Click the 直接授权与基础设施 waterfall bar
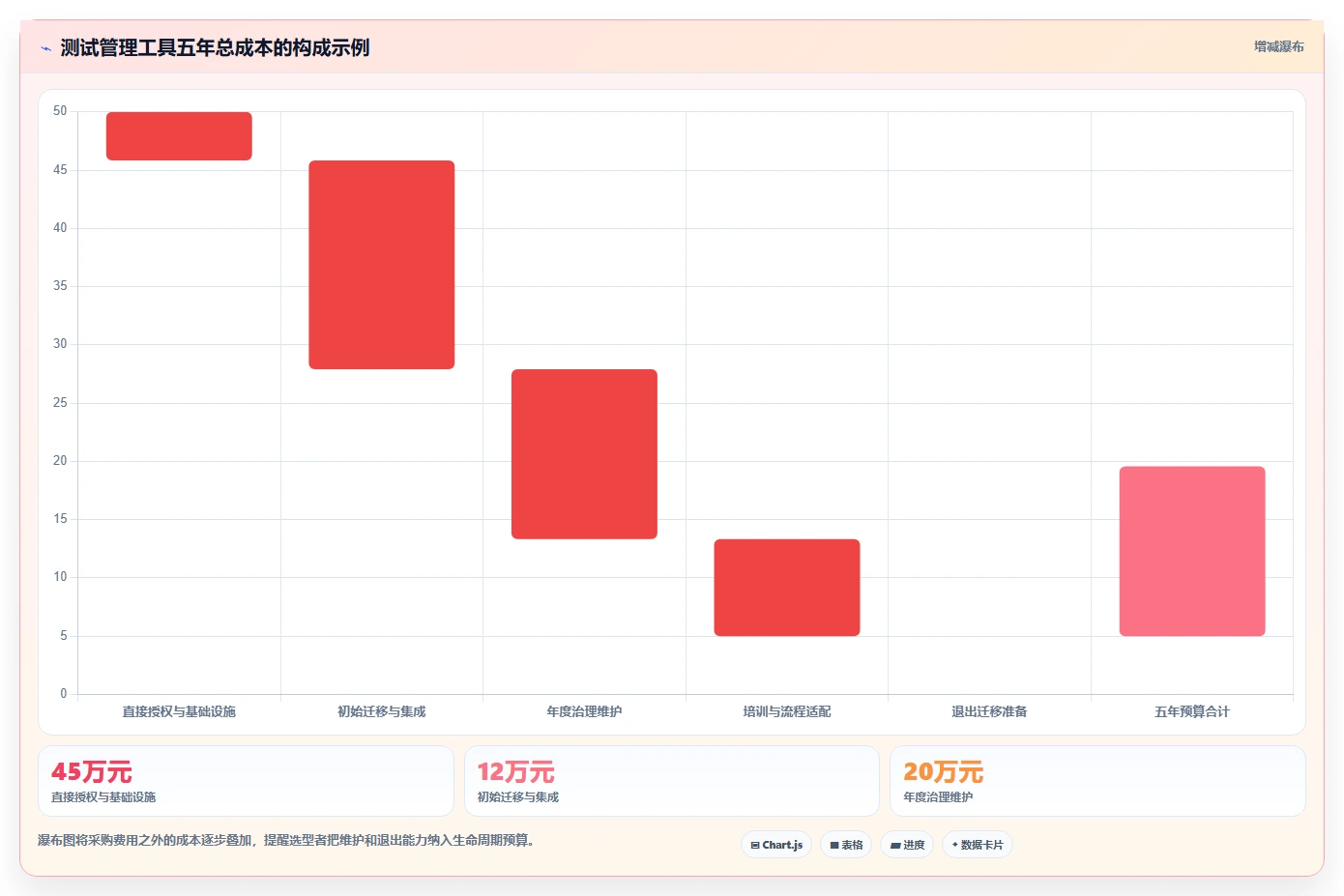Screen dimensions: 1344x896 tap(179, 136)
